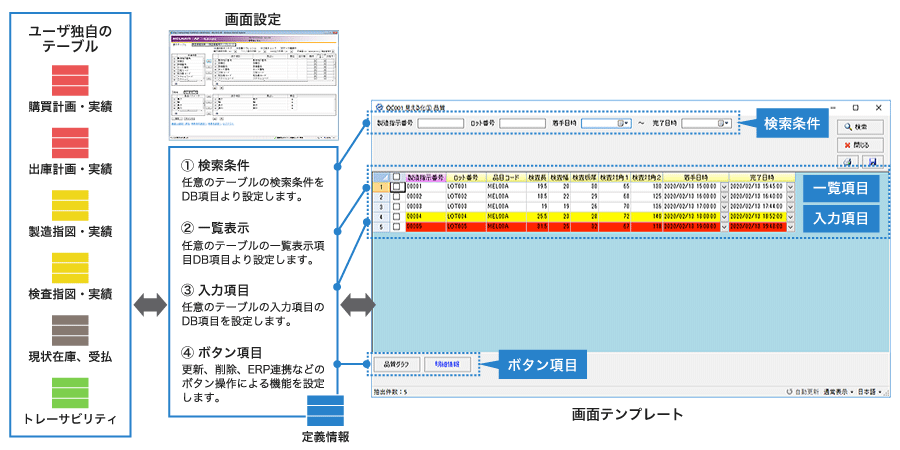Viewport: 900px width, 450px height.
Task: Click the red 購買計画・実績 table icon
Action: click(70, 80)
